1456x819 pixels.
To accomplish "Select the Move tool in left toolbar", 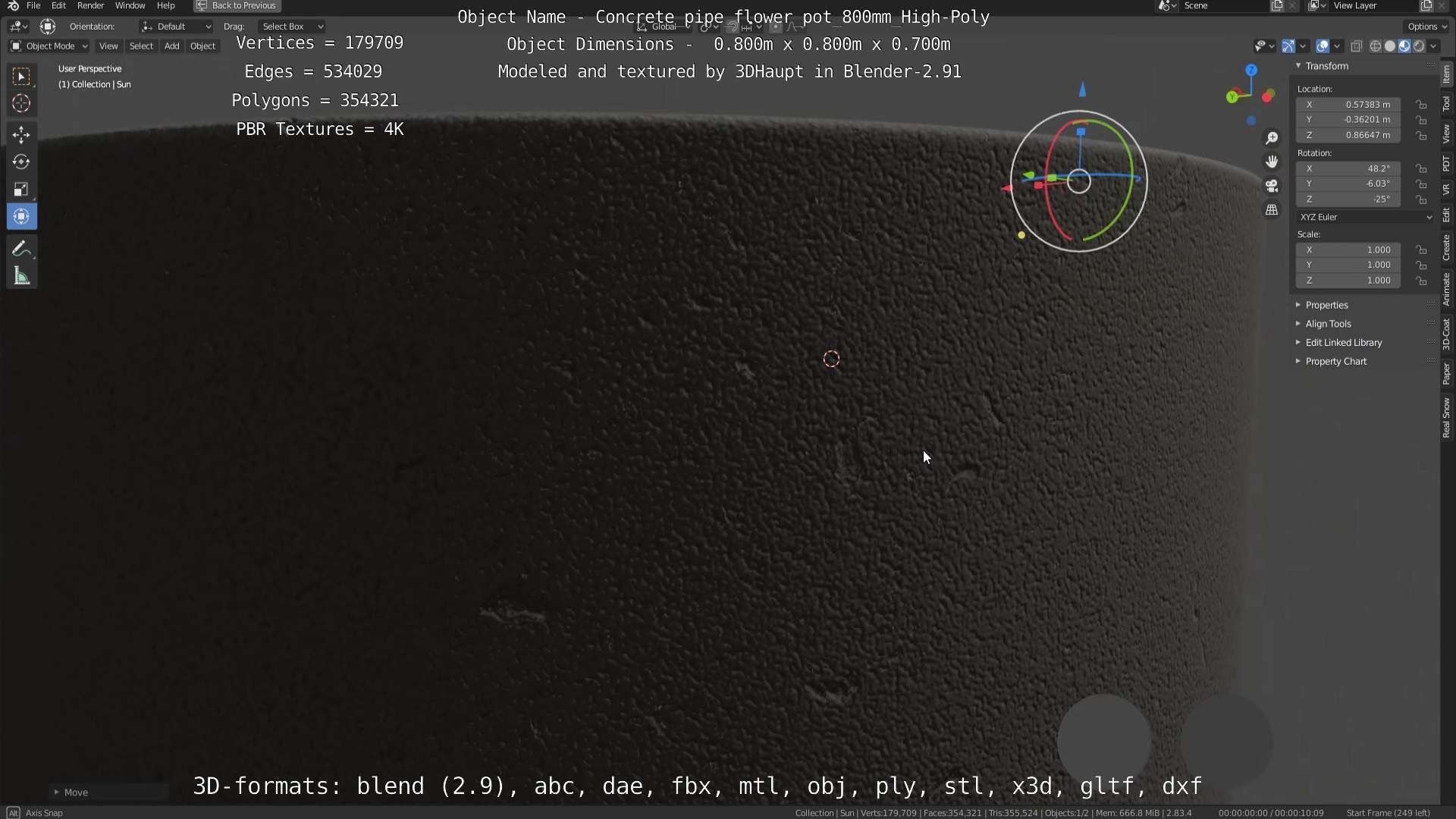I will coord(21,135).
